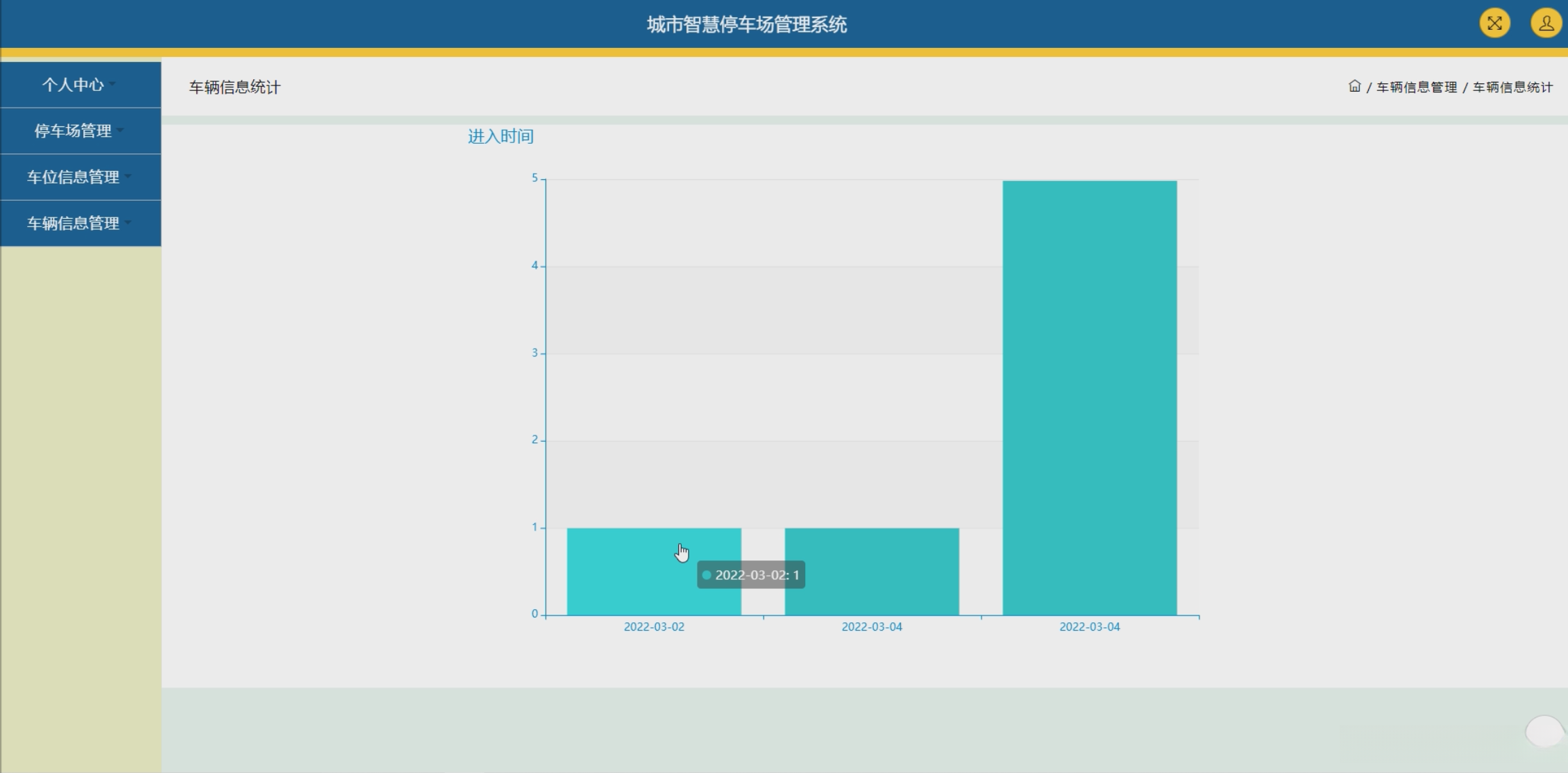The width and height of the screenshot is (1568, 773).
Task: Click the white round floating button
Action: coord(1544,731)
